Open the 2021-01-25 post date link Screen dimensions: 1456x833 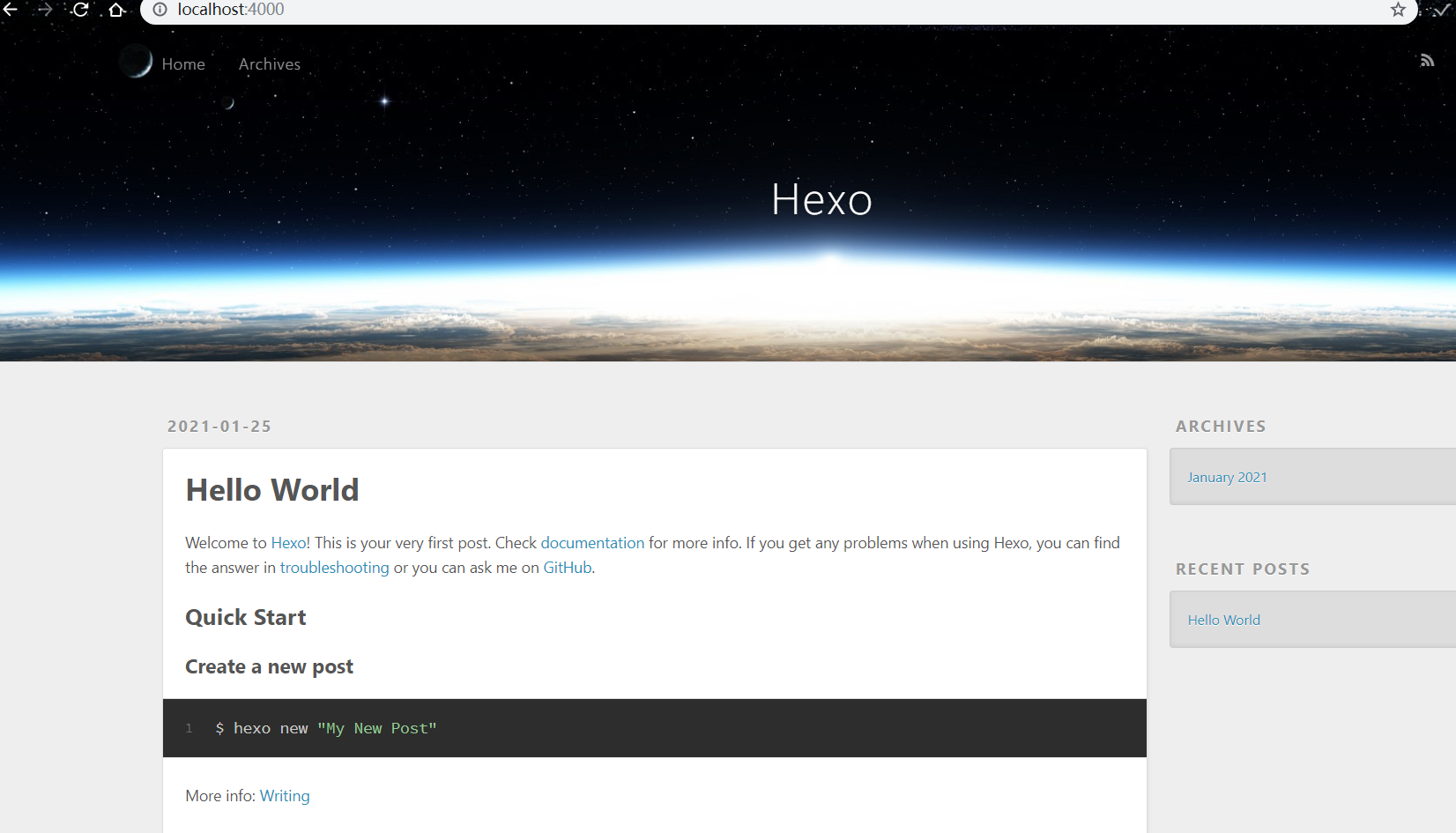point(219,427)
